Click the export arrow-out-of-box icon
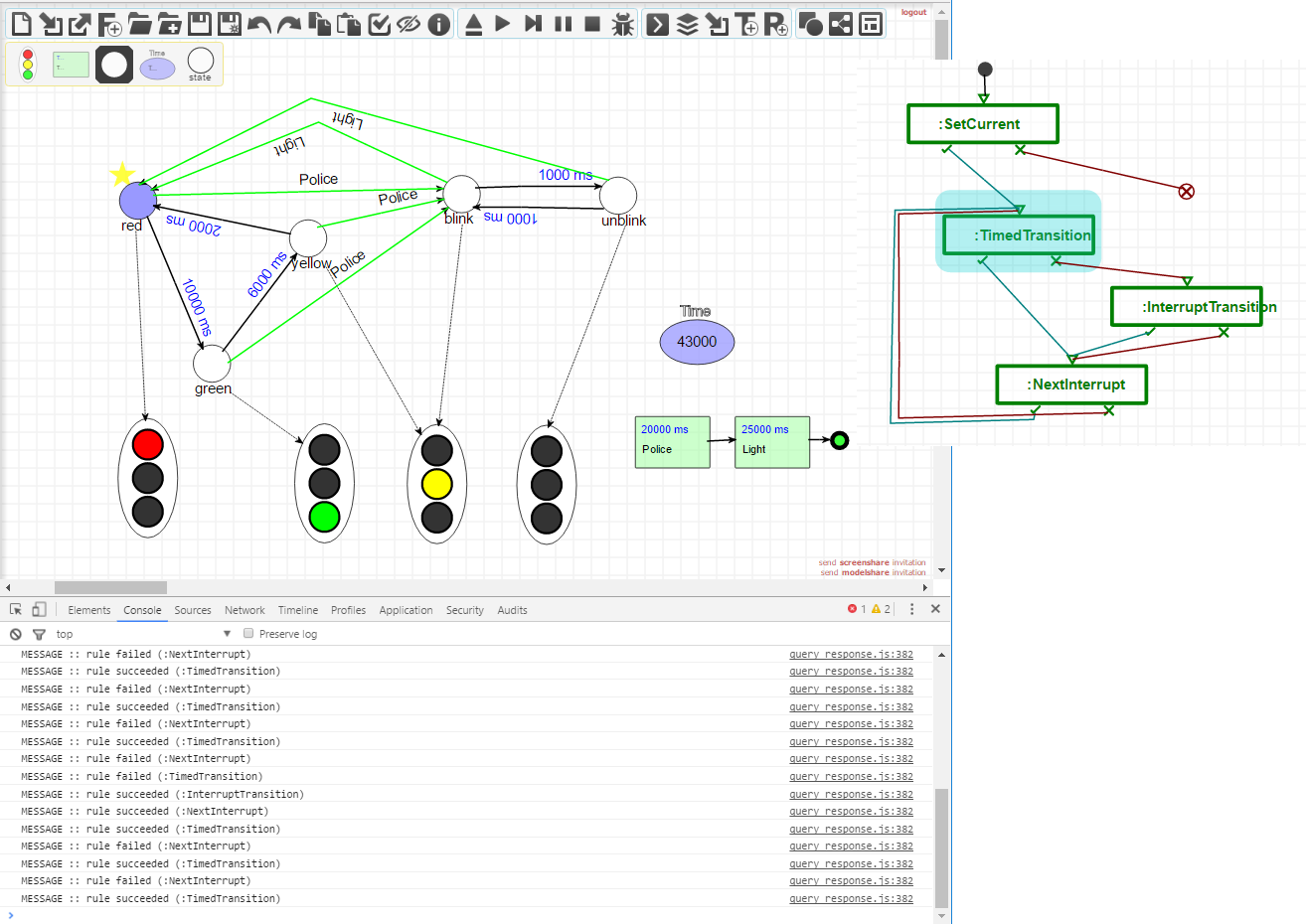Viewport: 1306px width, 924px height. pos(81,24)
